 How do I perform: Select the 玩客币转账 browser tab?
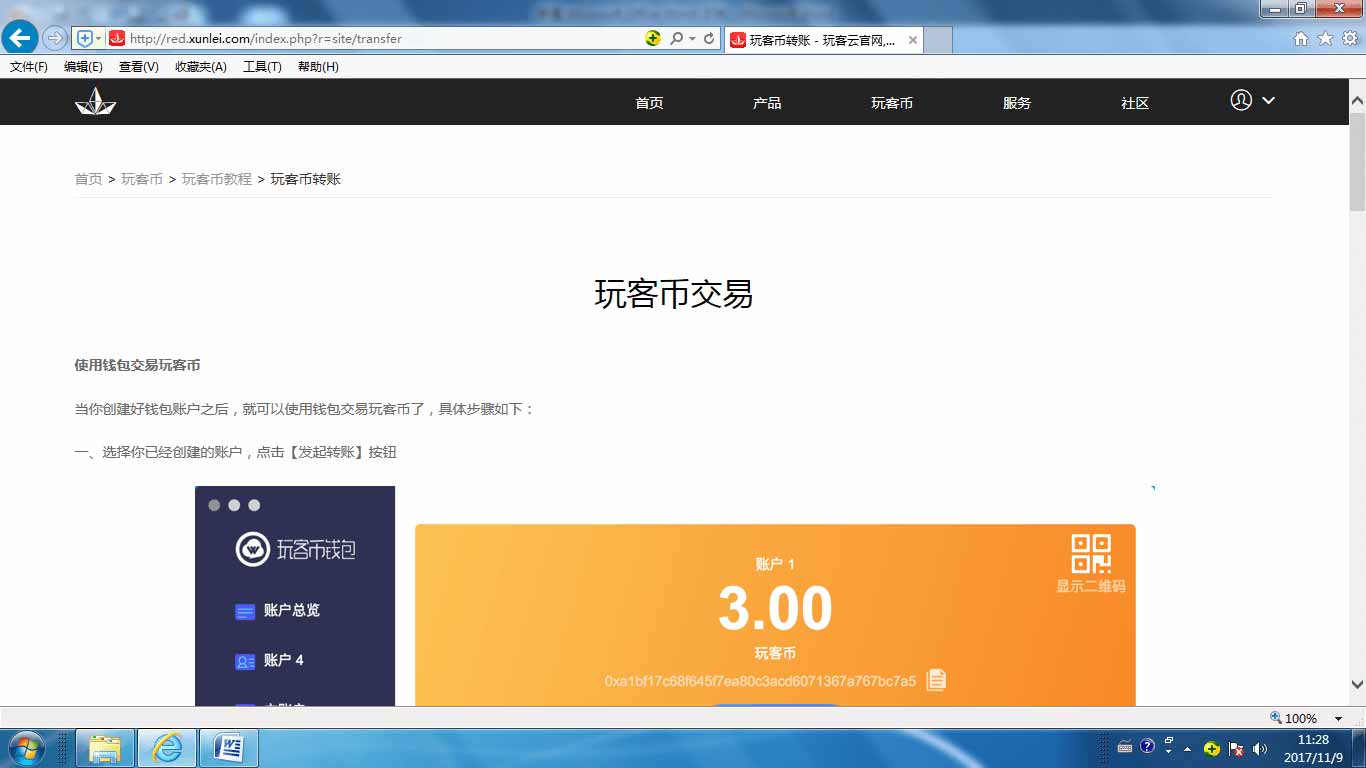click(822, 40)
